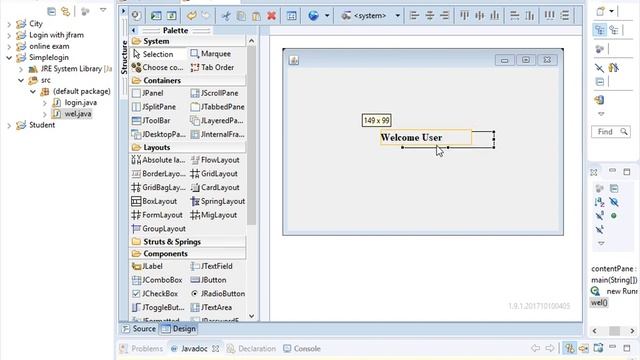Pick JLabel component

[x=147, y=266]
